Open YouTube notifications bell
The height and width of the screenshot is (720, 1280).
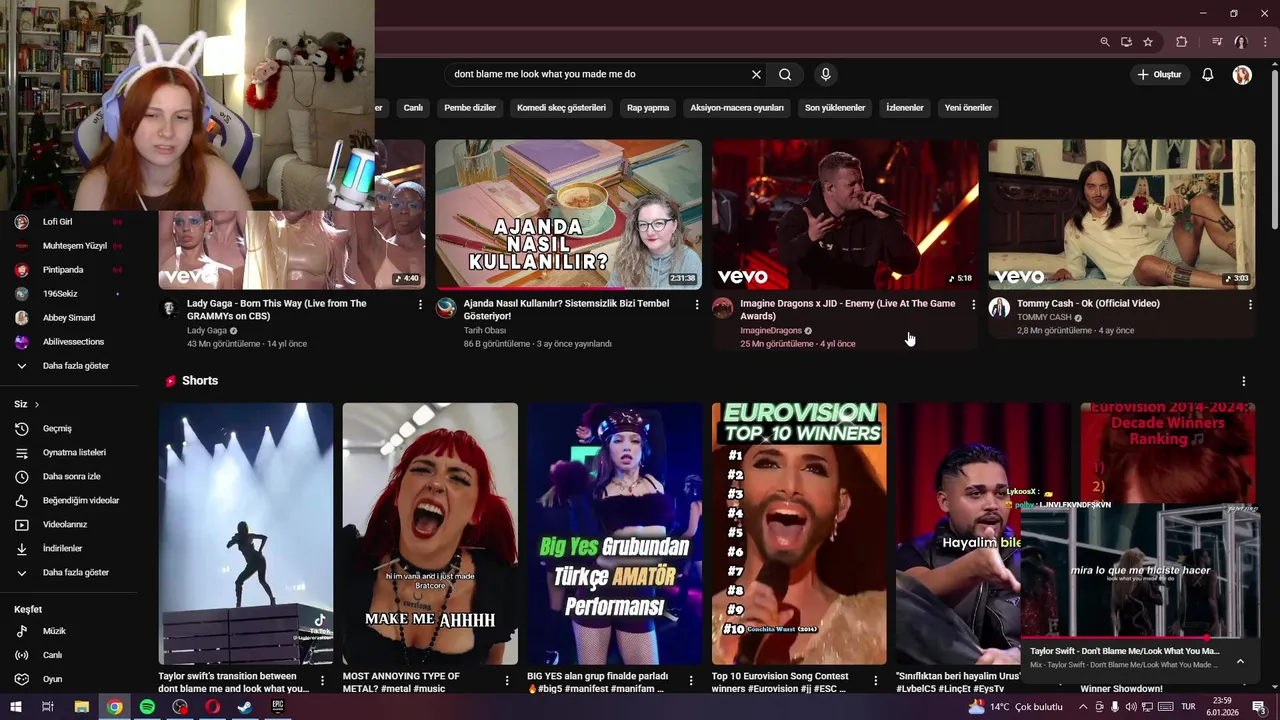[1207, 74]
